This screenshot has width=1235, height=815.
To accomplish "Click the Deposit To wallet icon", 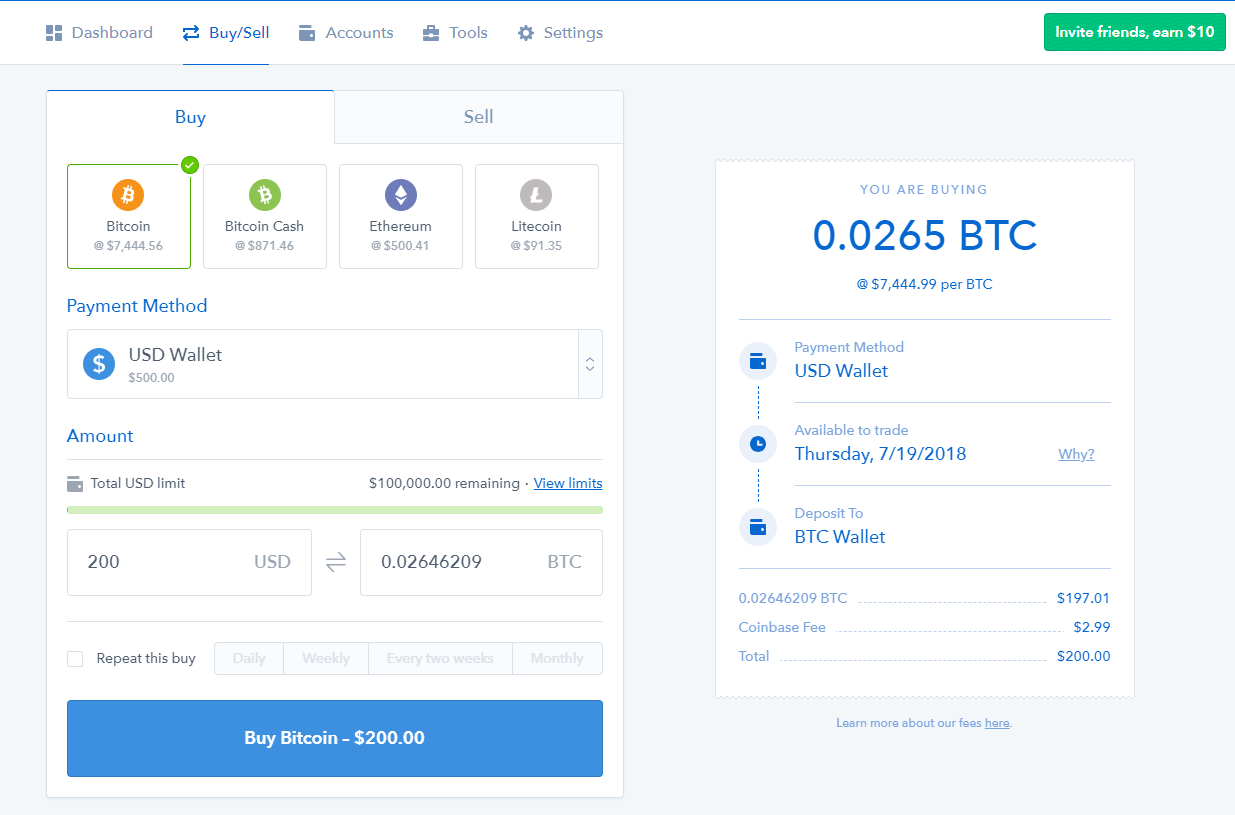I will (x=758, y=526).
